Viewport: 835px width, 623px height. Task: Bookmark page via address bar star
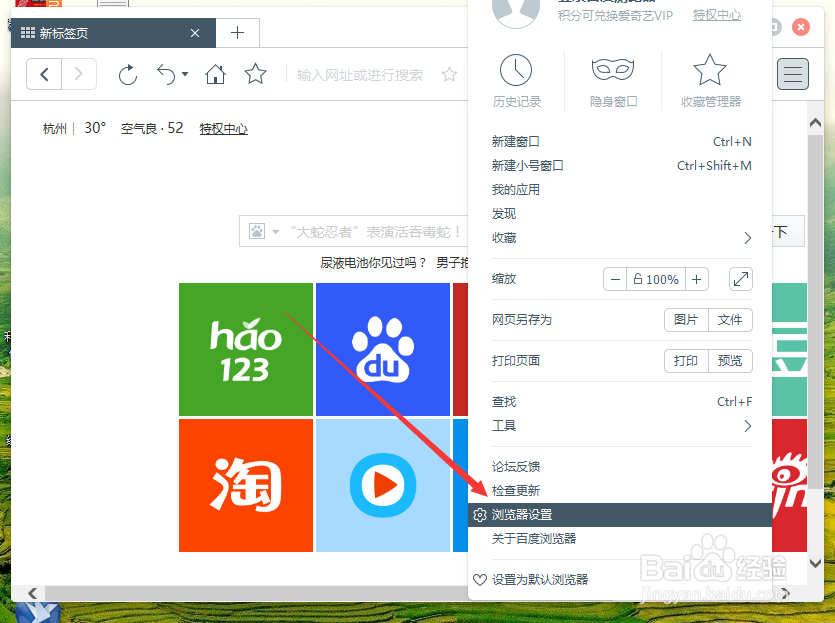tap(449, 75)
